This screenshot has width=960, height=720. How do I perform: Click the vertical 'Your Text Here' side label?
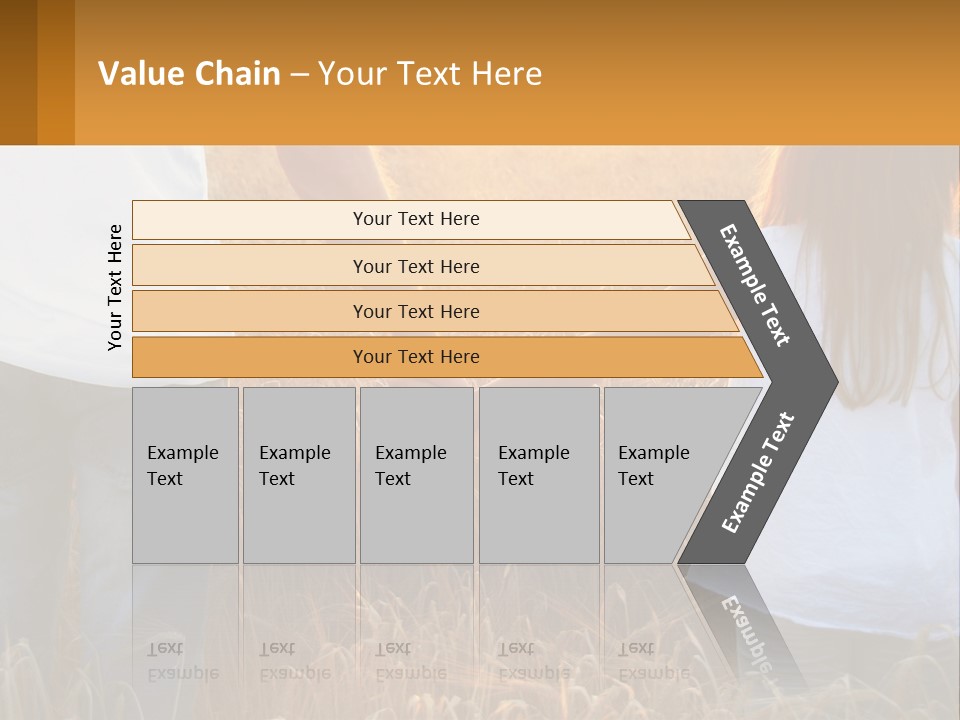pos(116,287)
